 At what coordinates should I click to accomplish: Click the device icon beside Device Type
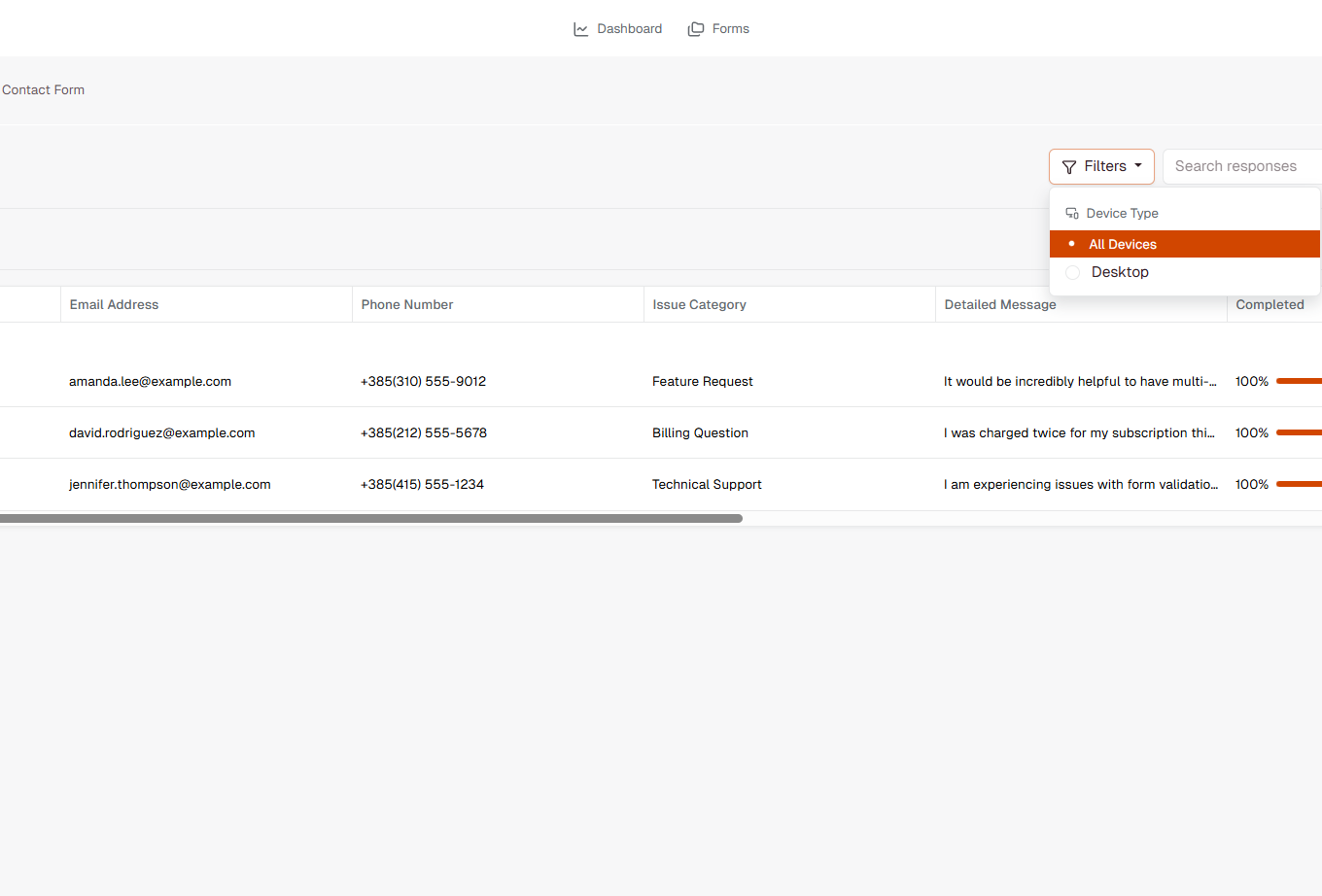(x=1072, y=212)
